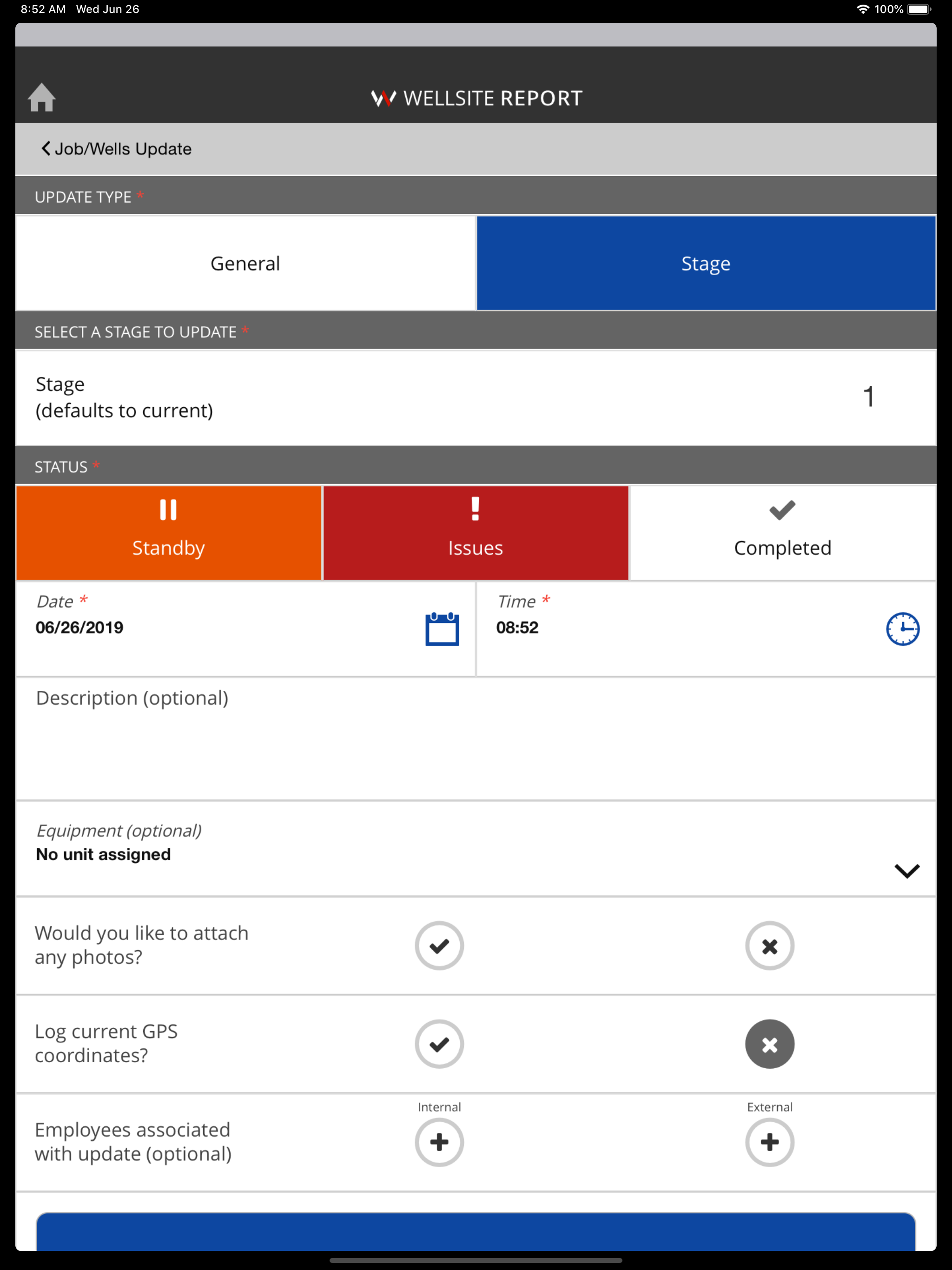
Task: Go to the home screen icon
Action: click(x=41, y=98)
